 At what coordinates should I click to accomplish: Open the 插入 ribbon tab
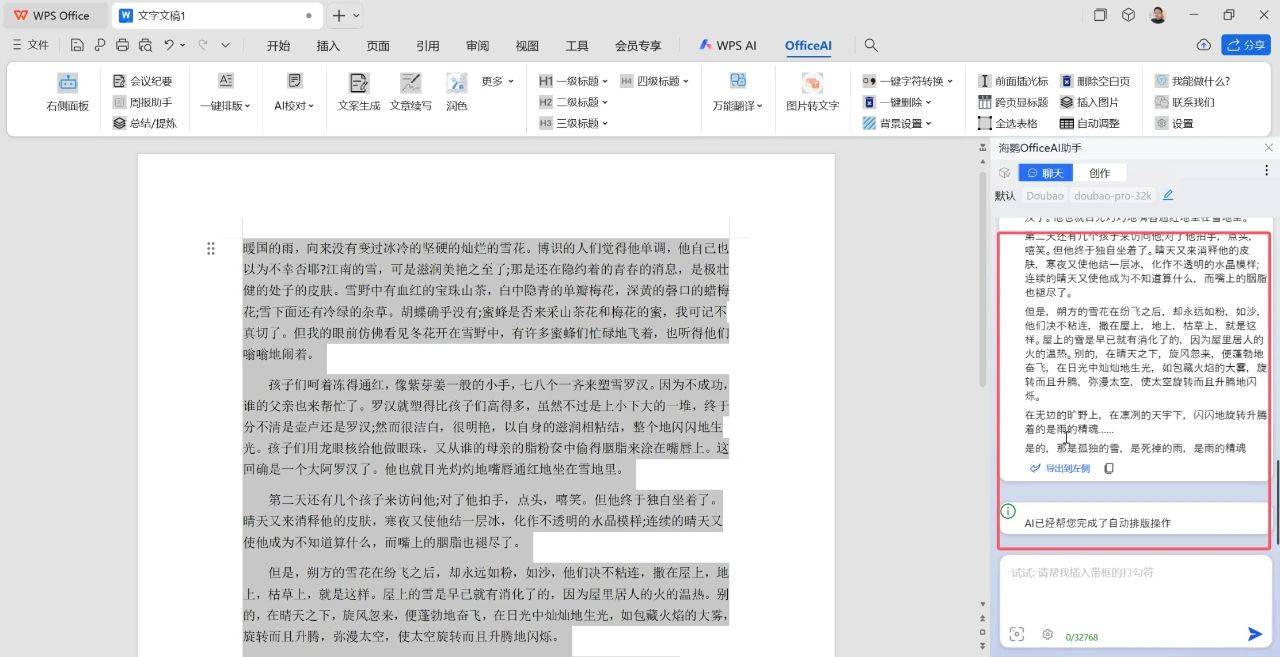point(328,45)
